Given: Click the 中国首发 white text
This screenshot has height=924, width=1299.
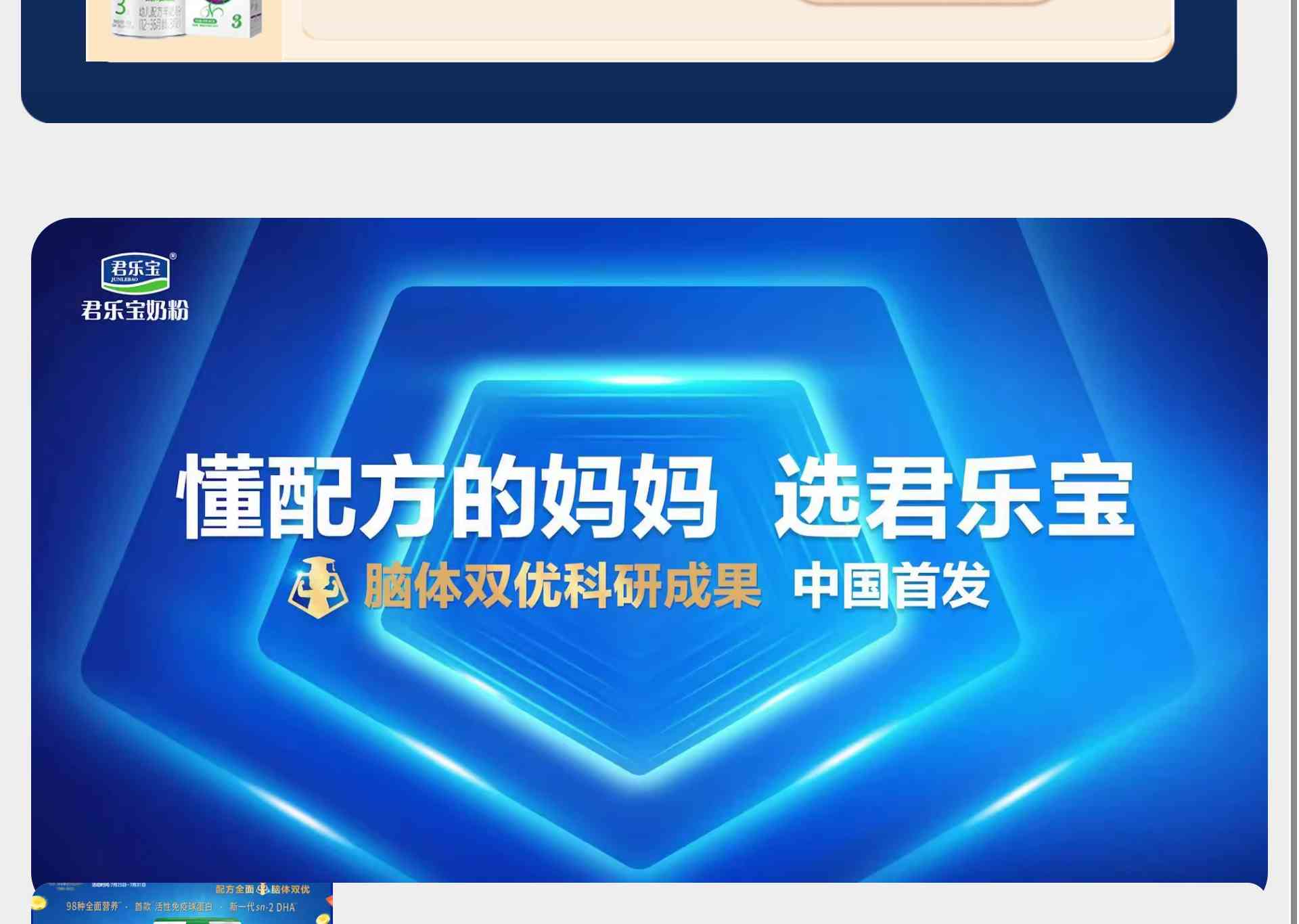Looking at the screenshot, I should point(892,586).
